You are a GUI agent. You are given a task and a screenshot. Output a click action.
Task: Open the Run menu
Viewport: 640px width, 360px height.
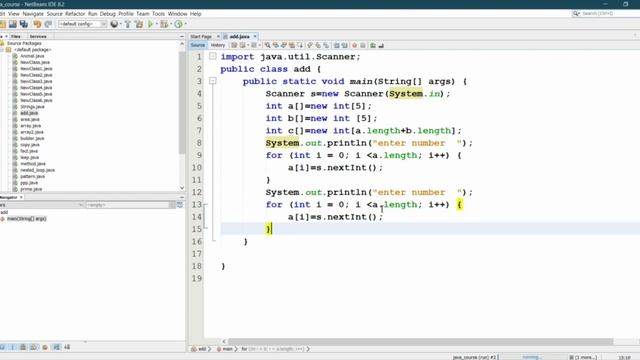click(92, 13)
